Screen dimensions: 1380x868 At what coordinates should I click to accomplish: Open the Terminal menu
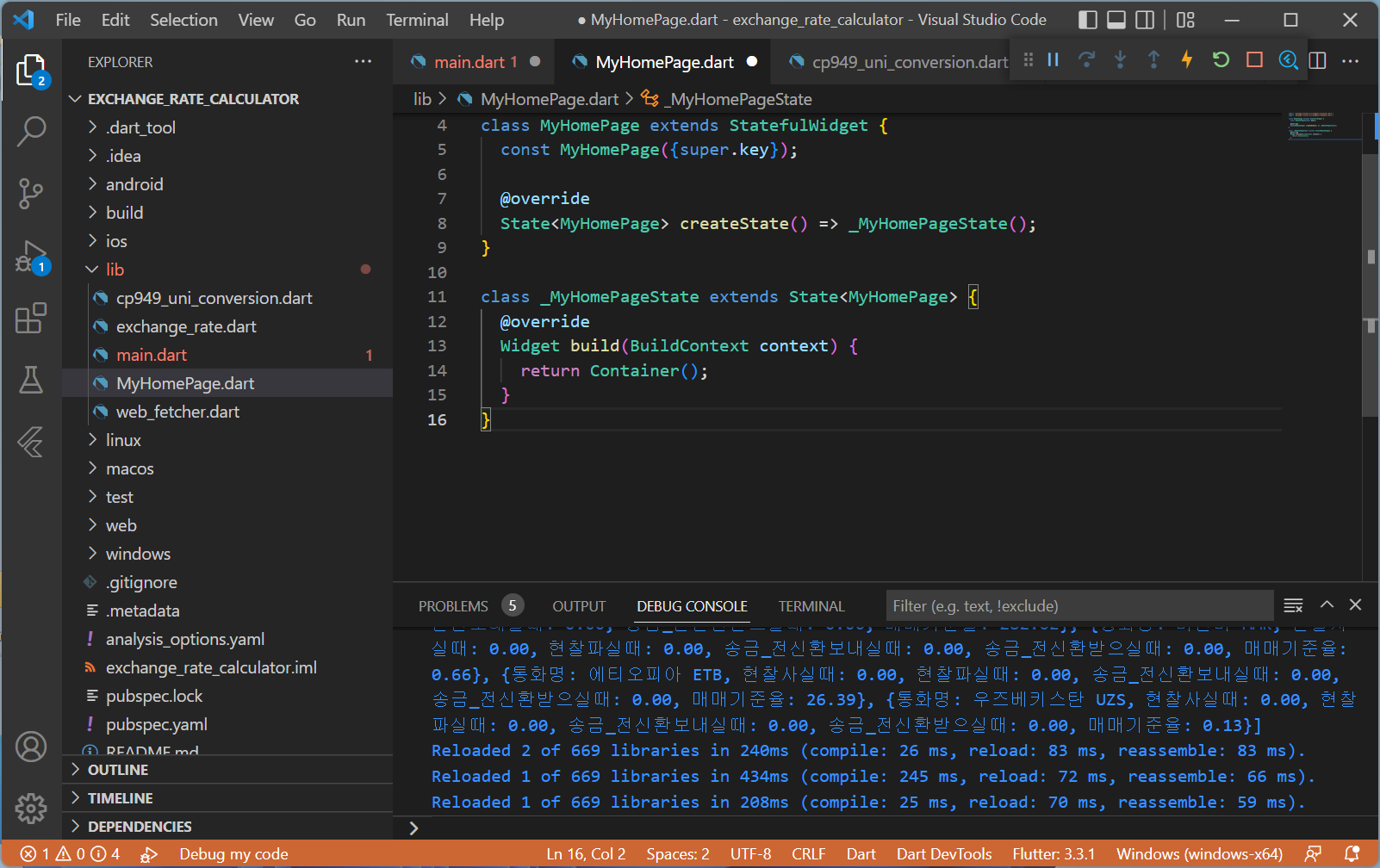point(417,20)
